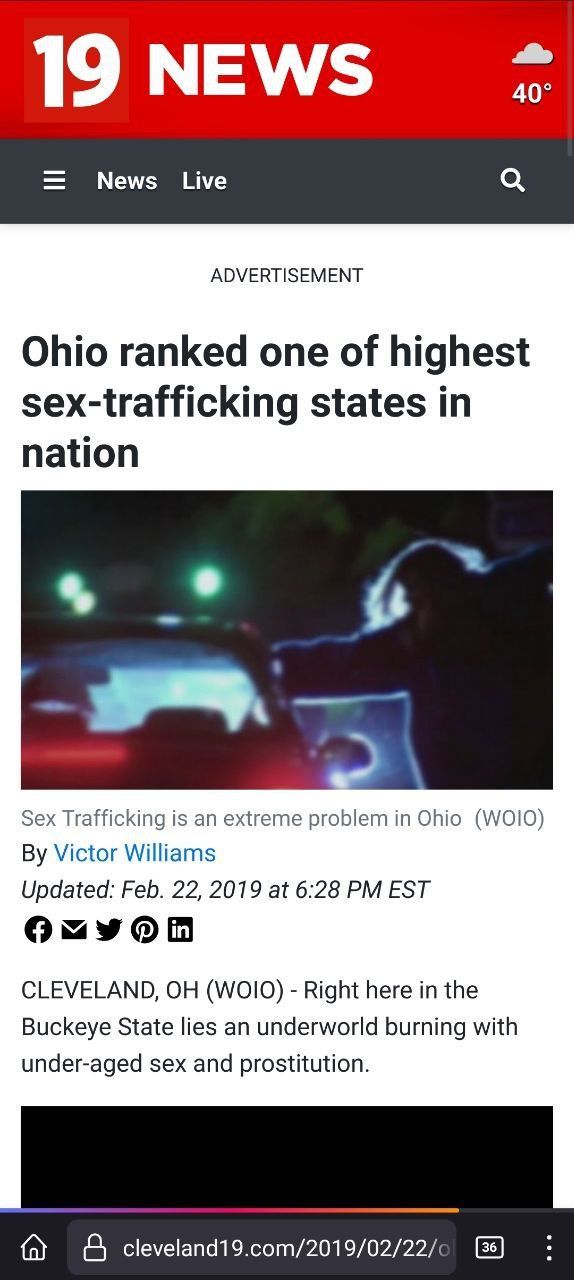574x1280 pixels.
Task: Tap the cloudy weather icon
Action: coord(532,54)
